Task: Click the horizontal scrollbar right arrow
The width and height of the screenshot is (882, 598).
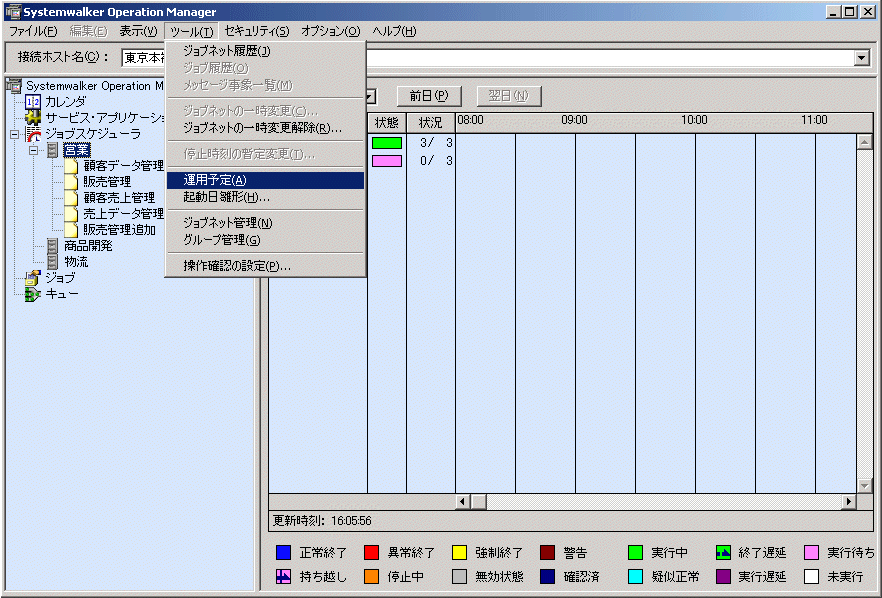Action: (849, 501)
